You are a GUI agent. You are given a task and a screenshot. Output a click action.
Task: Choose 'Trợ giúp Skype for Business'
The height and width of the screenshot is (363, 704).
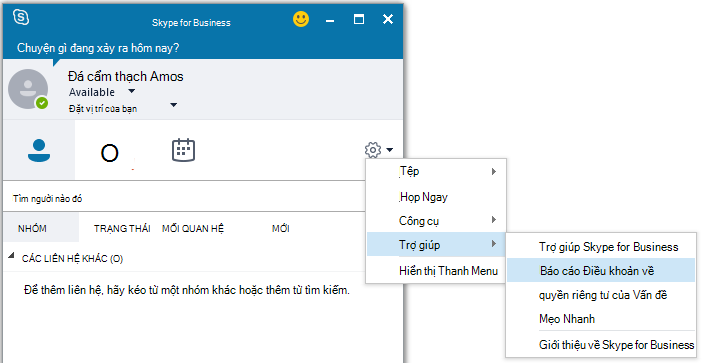click(x=601, y=247)
